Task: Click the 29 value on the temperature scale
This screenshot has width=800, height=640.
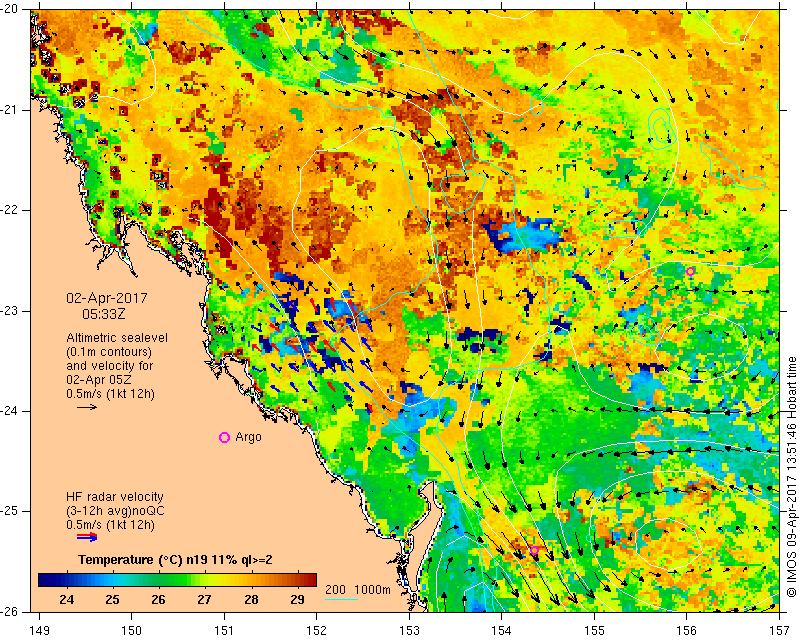Action: tap(297, 599)
